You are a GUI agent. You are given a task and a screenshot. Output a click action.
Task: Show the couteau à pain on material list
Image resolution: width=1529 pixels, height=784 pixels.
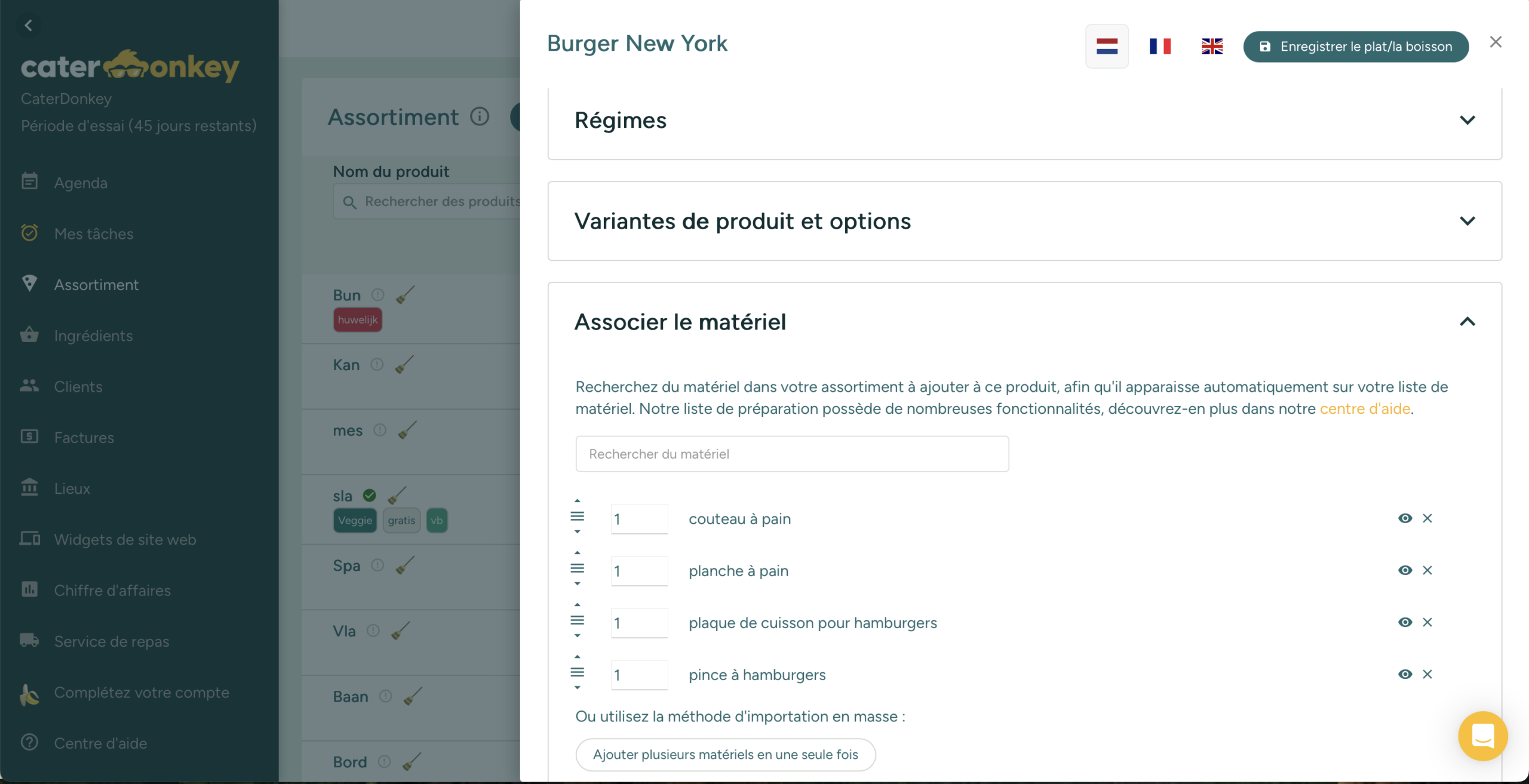click(x=1404, y=518)
